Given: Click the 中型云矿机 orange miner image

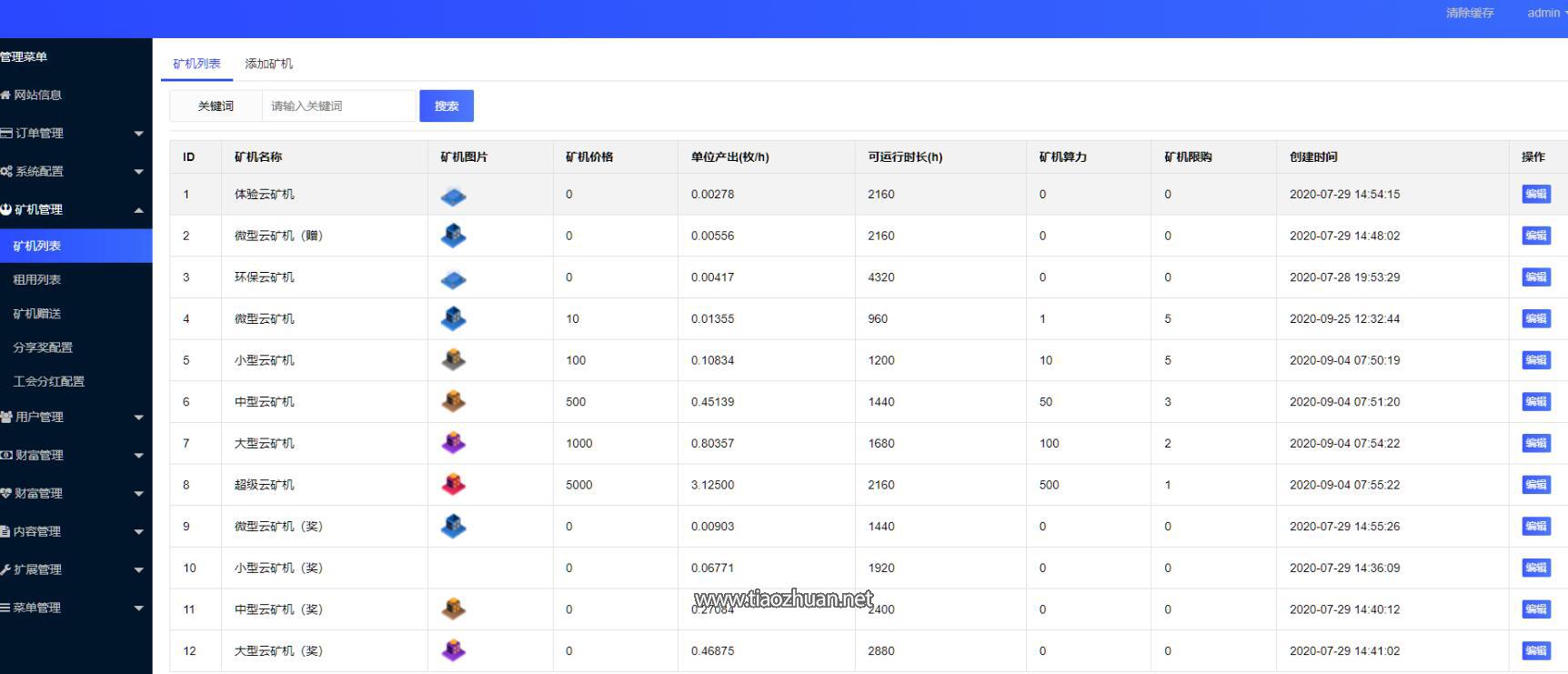Looking at the screenshot, I should tap(453, 401).
